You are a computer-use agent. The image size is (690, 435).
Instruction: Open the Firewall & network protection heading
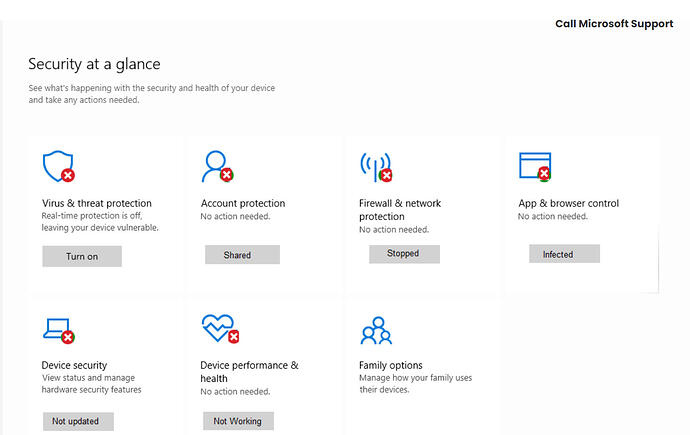point(400,210)
